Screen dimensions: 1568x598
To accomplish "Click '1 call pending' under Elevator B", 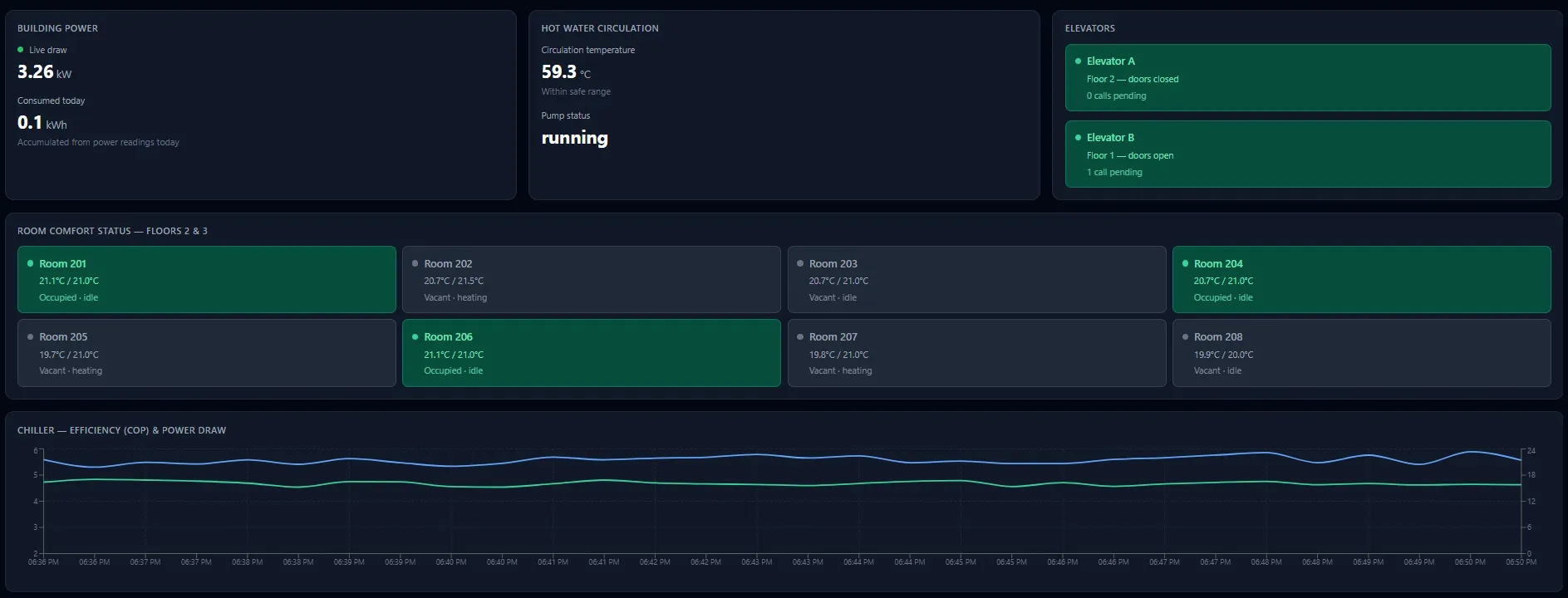I will pyautogui.click(x=1114, y=172).
